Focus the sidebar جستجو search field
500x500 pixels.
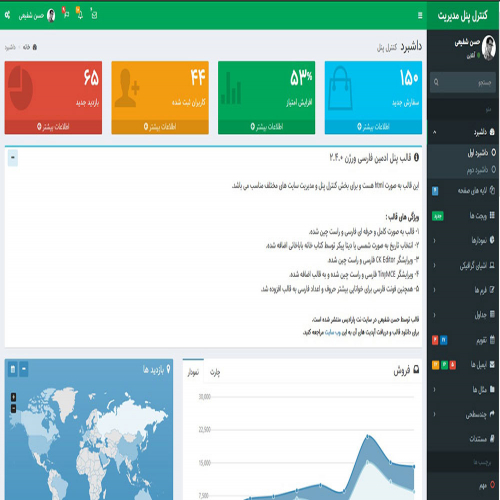[469, 82]
